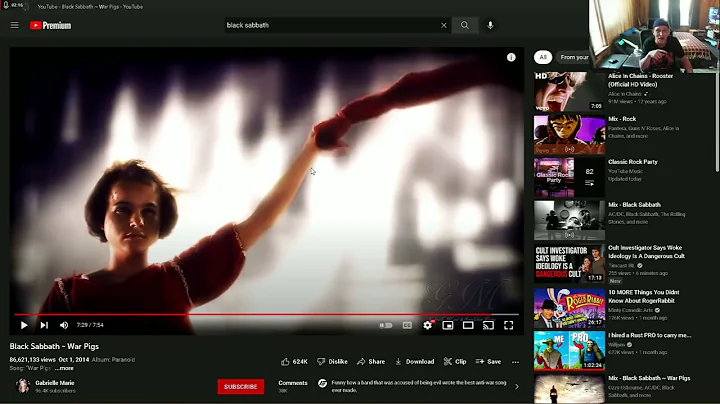Open player settings gear
Screen dimensions: 720x404
point(428,325)
